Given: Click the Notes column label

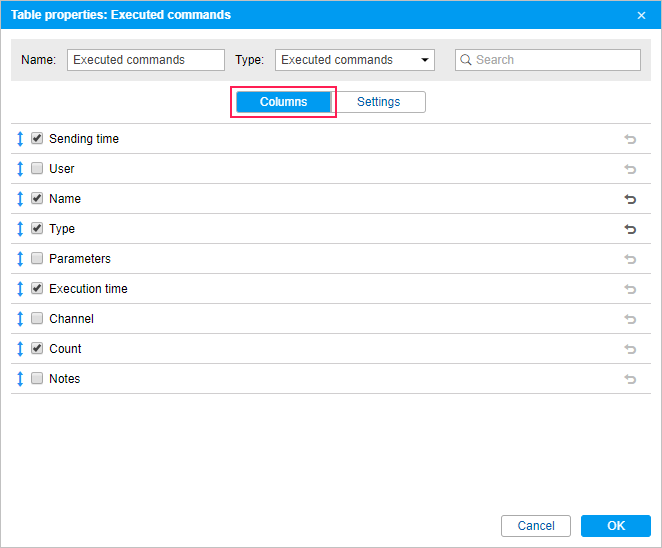Looking at the screenshot, I should pyautogui.click(x=65, y=378).
